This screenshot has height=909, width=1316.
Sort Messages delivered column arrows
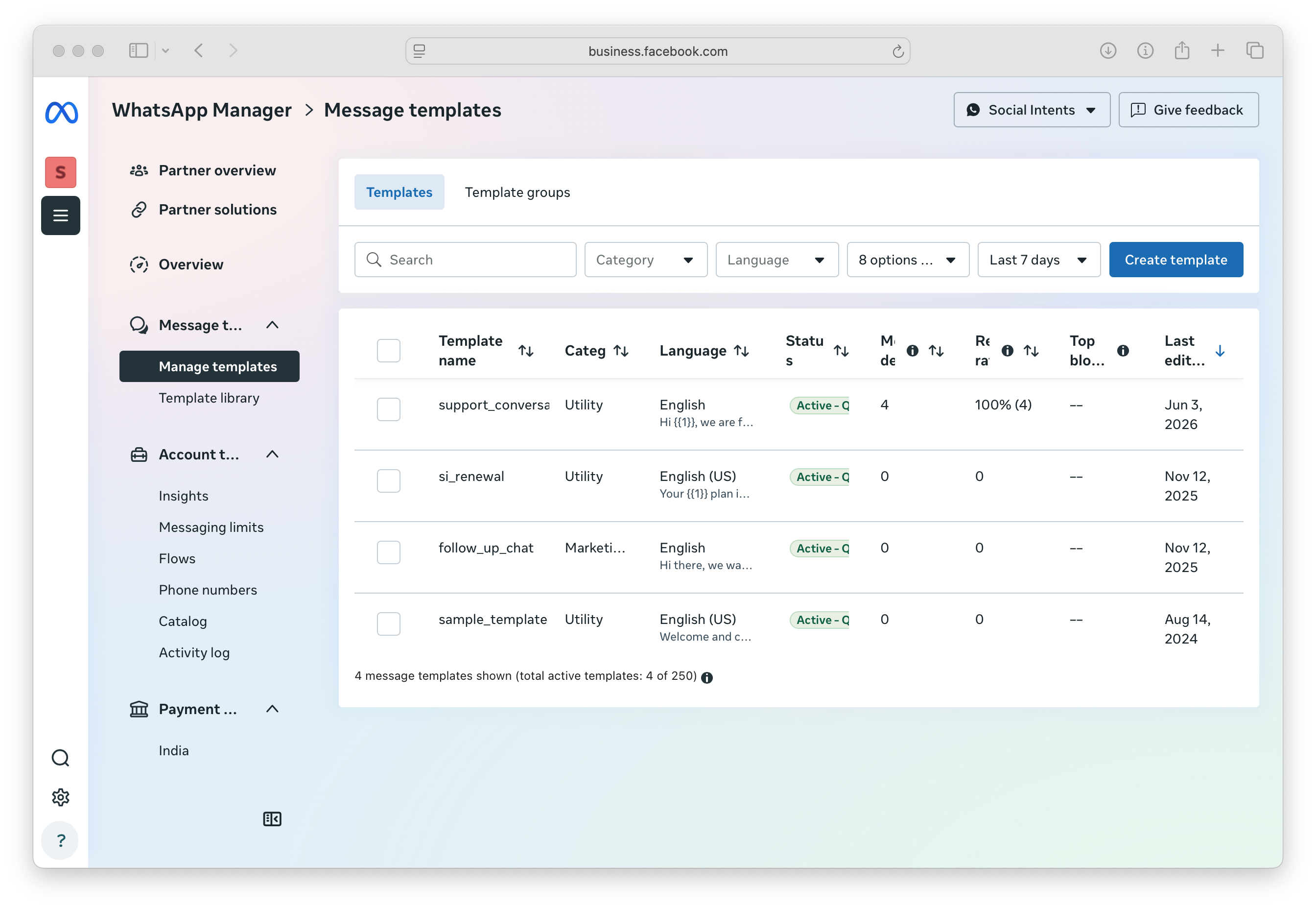point(937,350)
